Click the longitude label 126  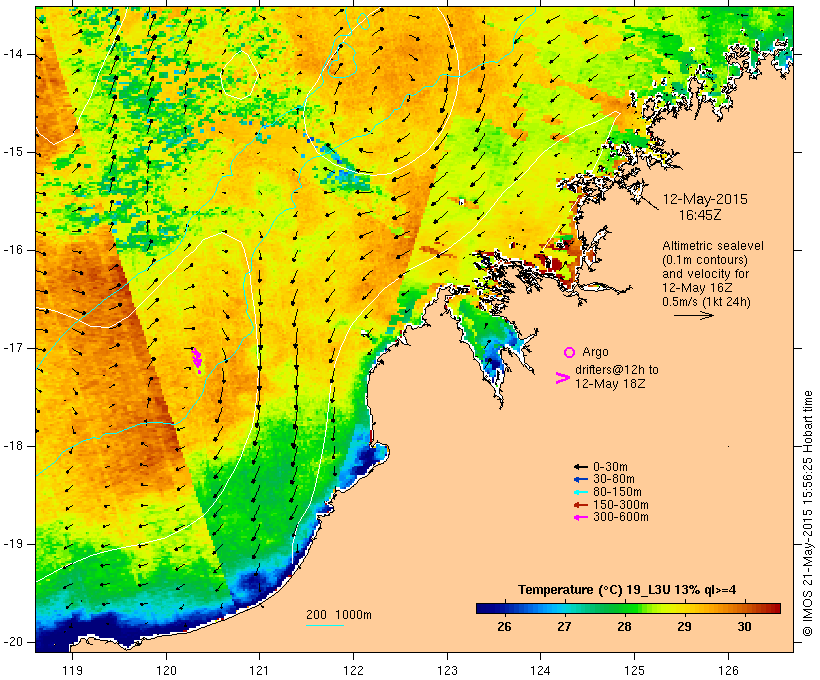pyautogui.click(x=728, y=670)
